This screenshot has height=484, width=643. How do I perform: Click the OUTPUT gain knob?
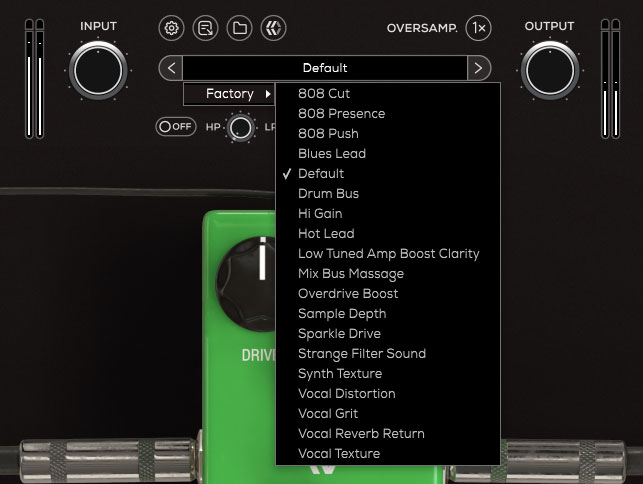coord(550,70)
